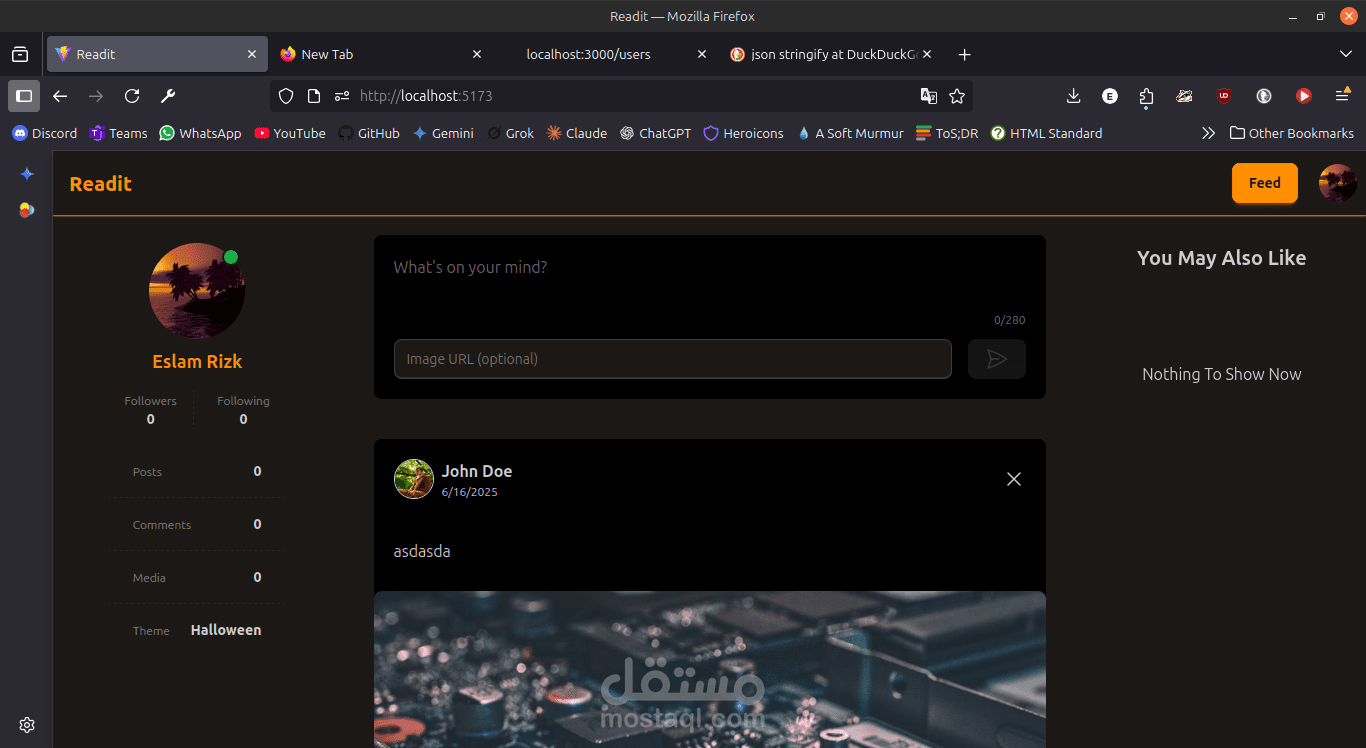Change theme by clicking Halloween
Screen dimensions: 1366x748
click(226, 630)
